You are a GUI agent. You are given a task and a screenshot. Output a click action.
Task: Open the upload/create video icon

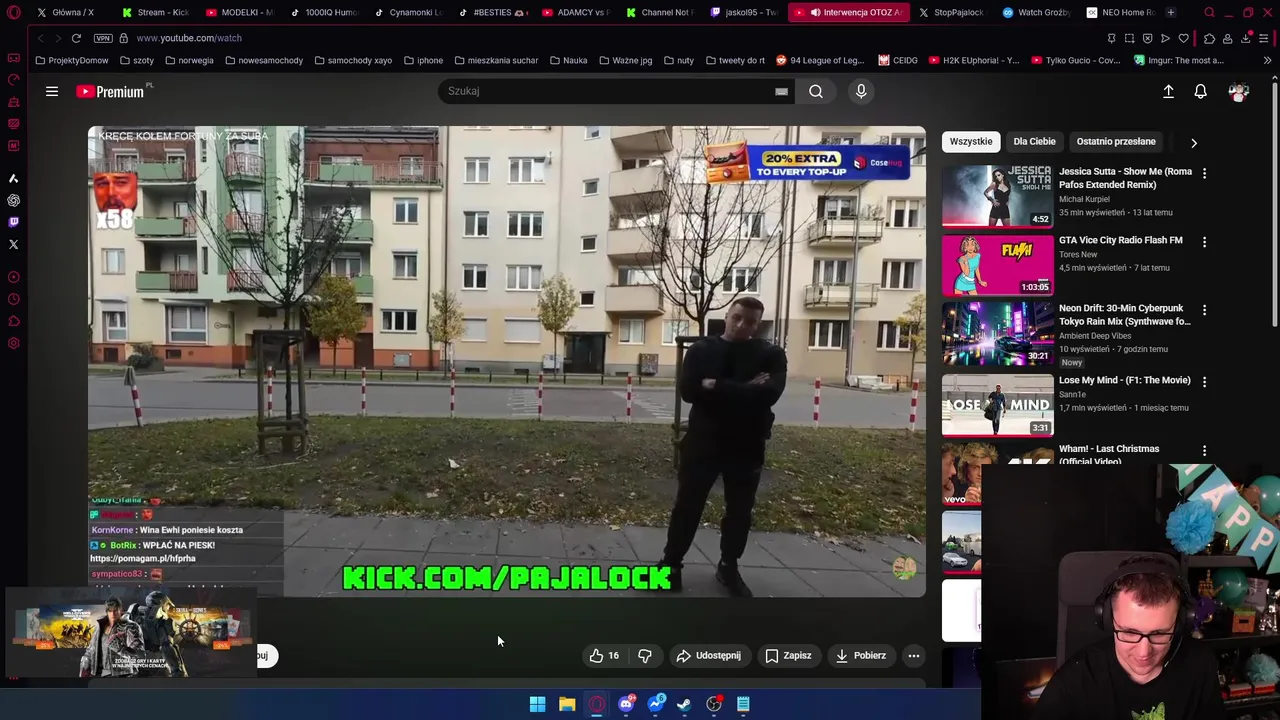coord(1168,92)
